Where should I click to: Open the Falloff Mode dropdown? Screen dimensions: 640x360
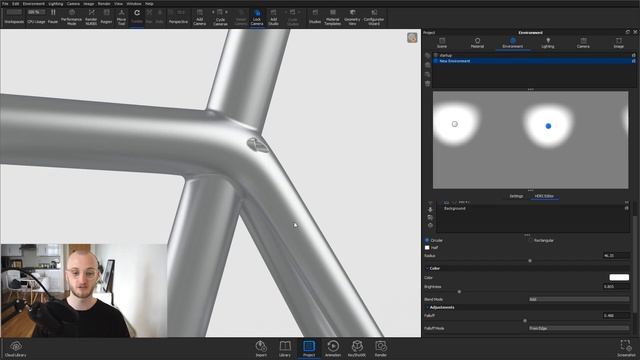tap(578, 328)
